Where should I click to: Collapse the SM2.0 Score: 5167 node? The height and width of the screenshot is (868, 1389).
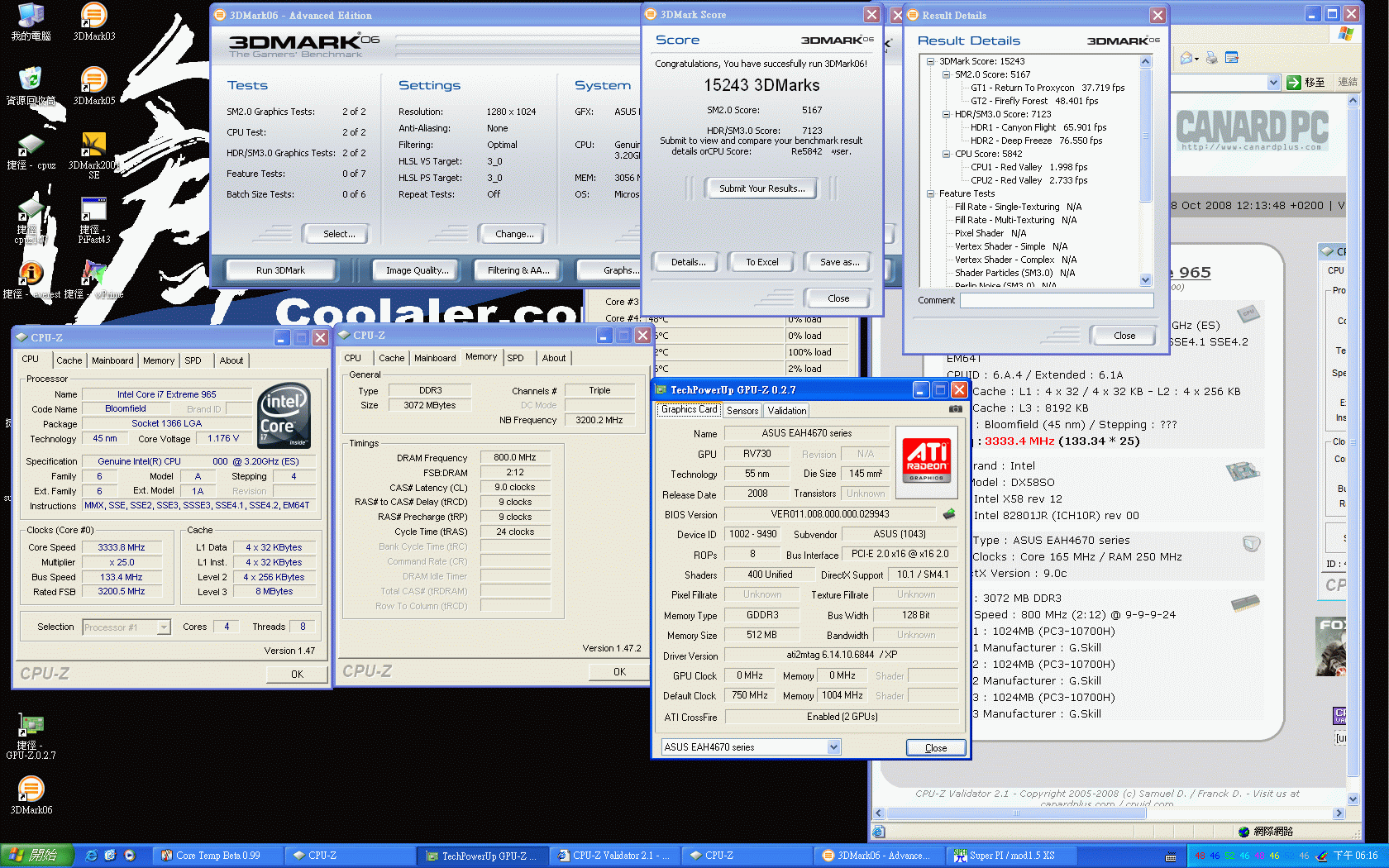(x=946, y=74)
